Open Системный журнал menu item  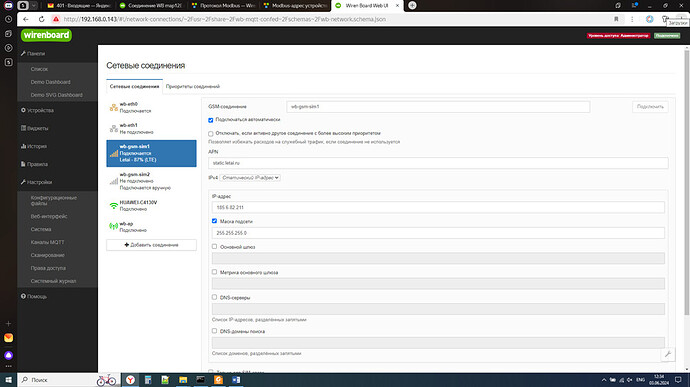tap(53, 281)
